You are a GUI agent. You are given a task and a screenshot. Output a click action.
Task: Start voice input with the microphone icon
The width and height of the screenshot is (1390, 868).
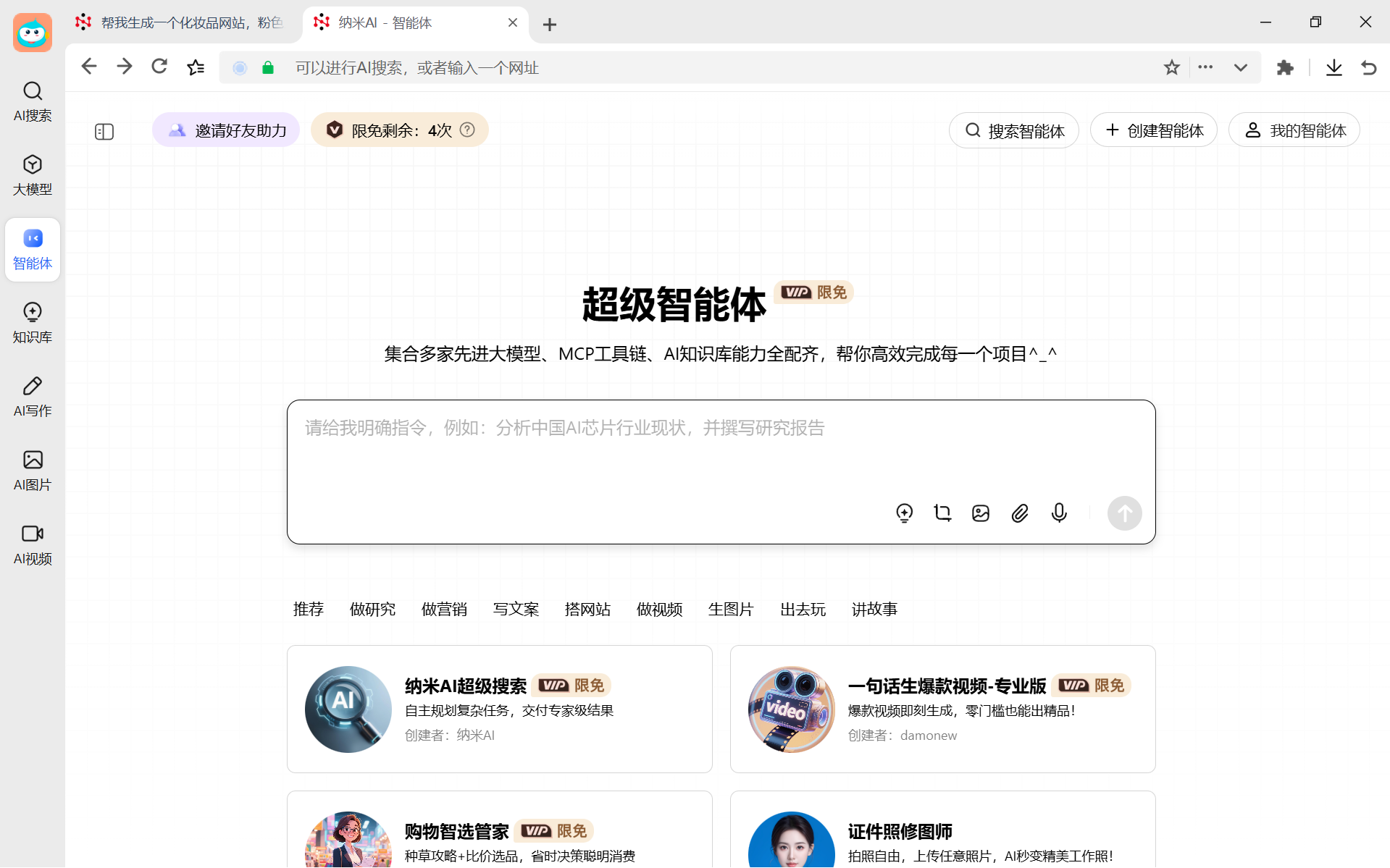coord(1059,513)
